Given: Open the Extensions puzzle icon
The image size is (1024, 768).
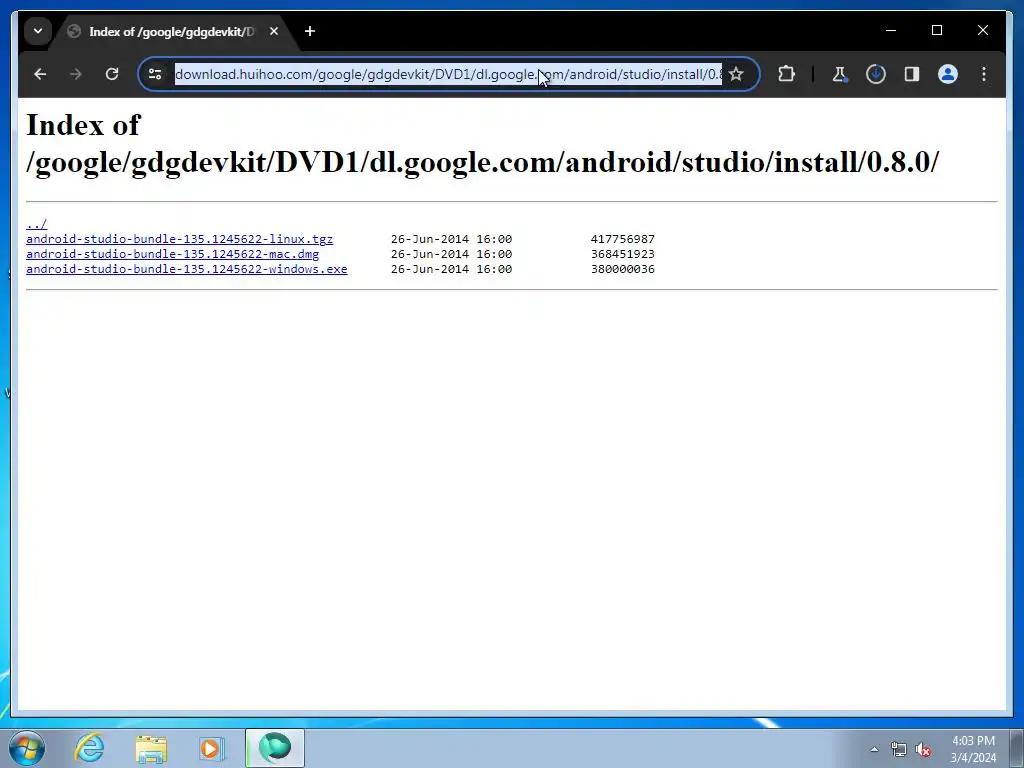Looking at the screenshot, I should coord(786,74).
